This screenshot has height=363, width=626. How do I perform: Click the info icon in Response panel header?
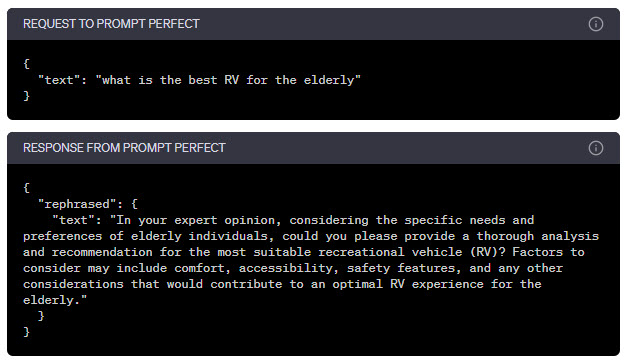(595, 148)
